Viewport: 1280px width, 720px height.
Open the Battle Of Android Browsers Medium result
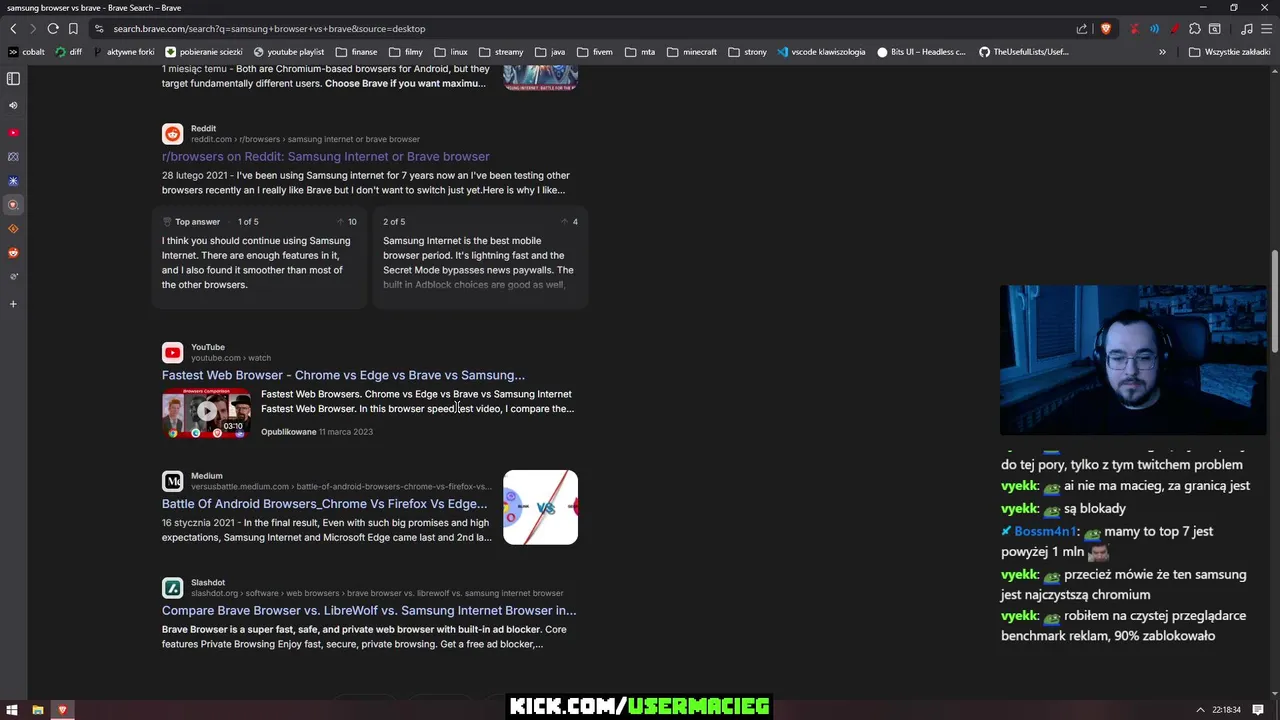[325, 504]
